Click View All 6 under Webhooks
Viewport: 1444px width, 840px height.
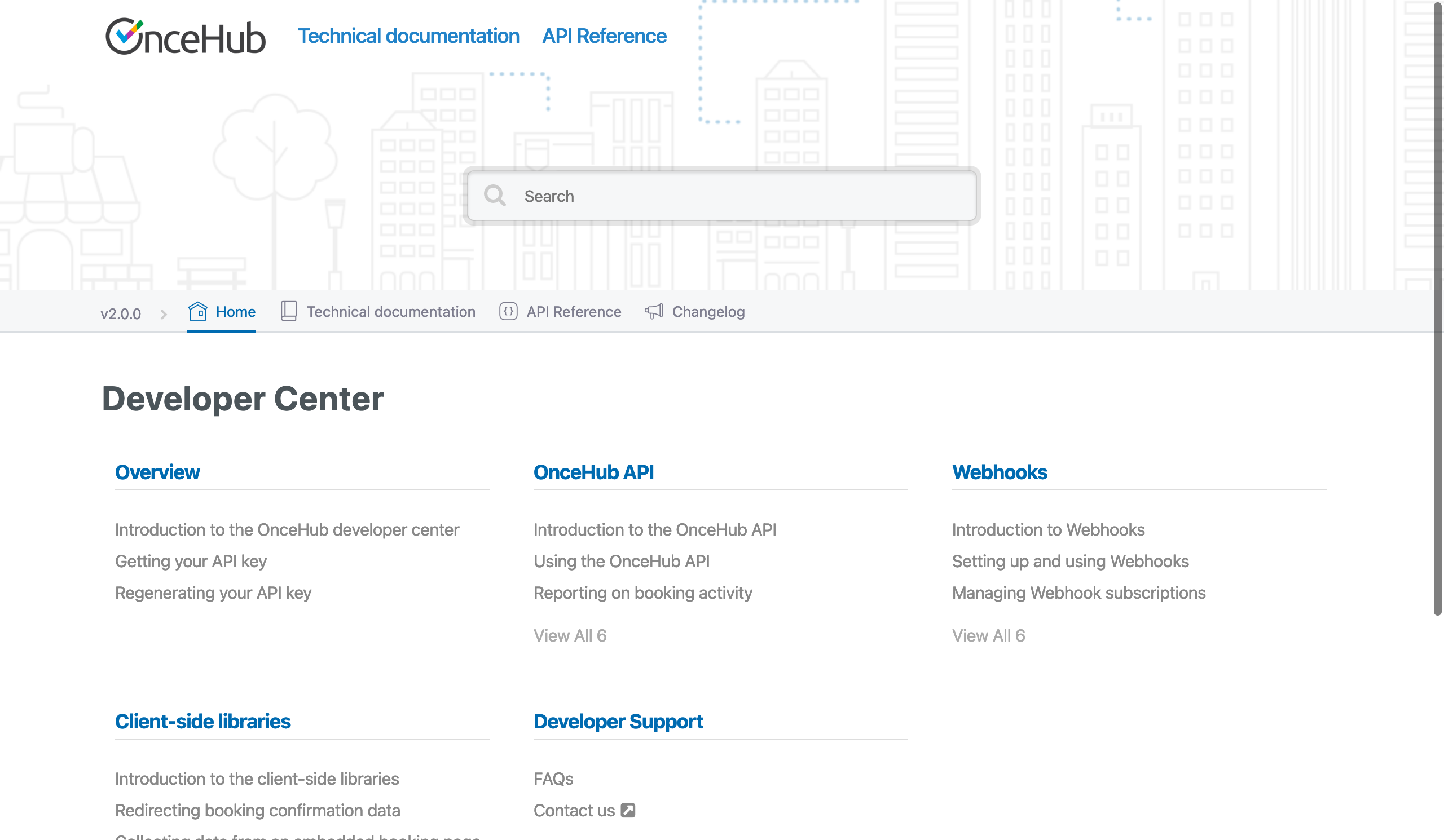988,635
